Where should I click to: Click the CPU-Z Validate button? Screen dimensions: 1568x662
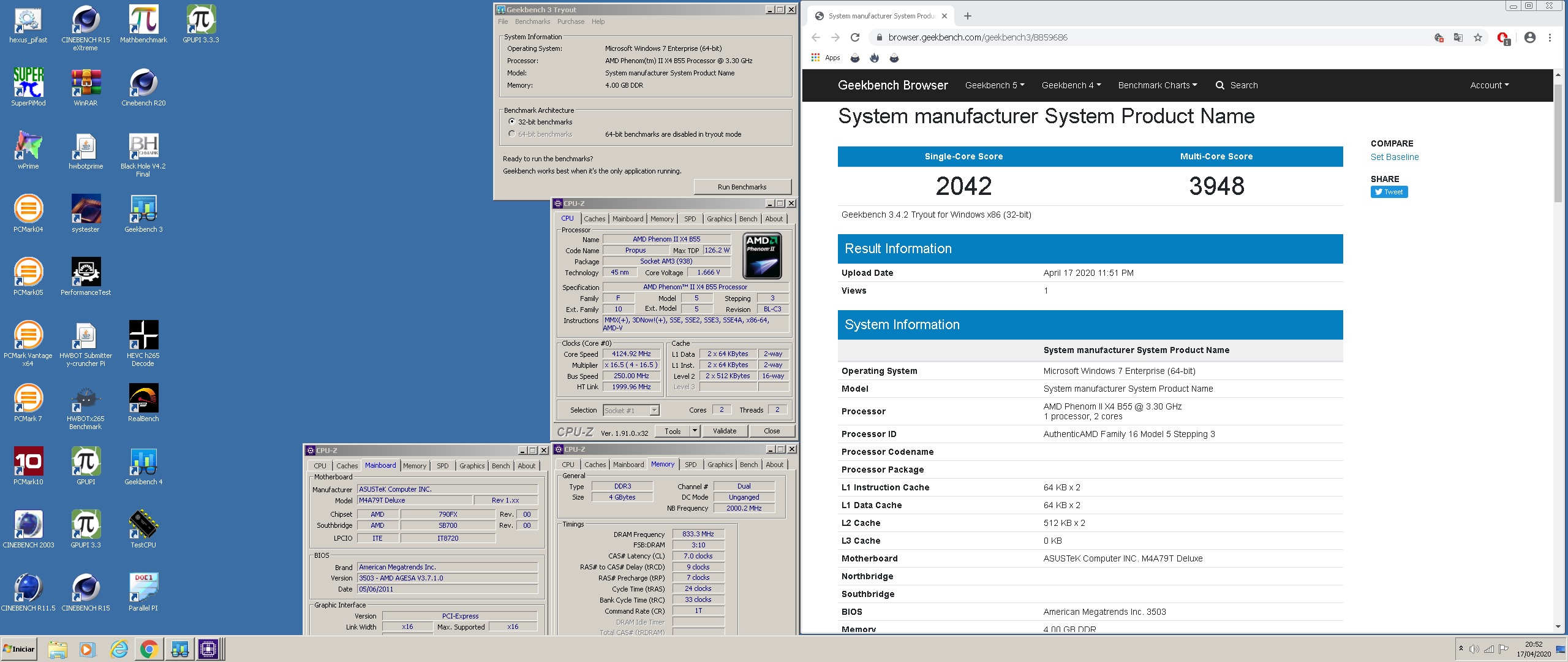pos(725,431)
